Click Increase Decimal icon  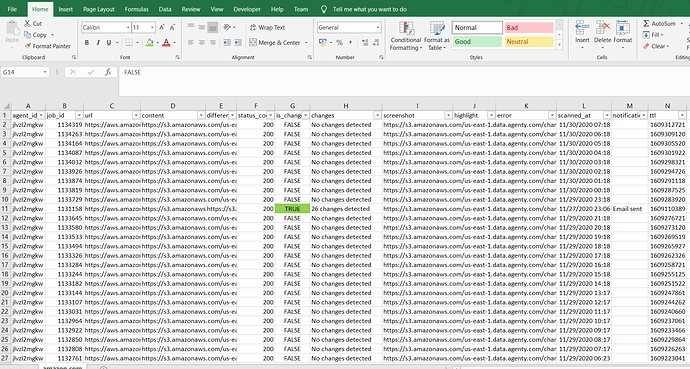click(365, 43)
